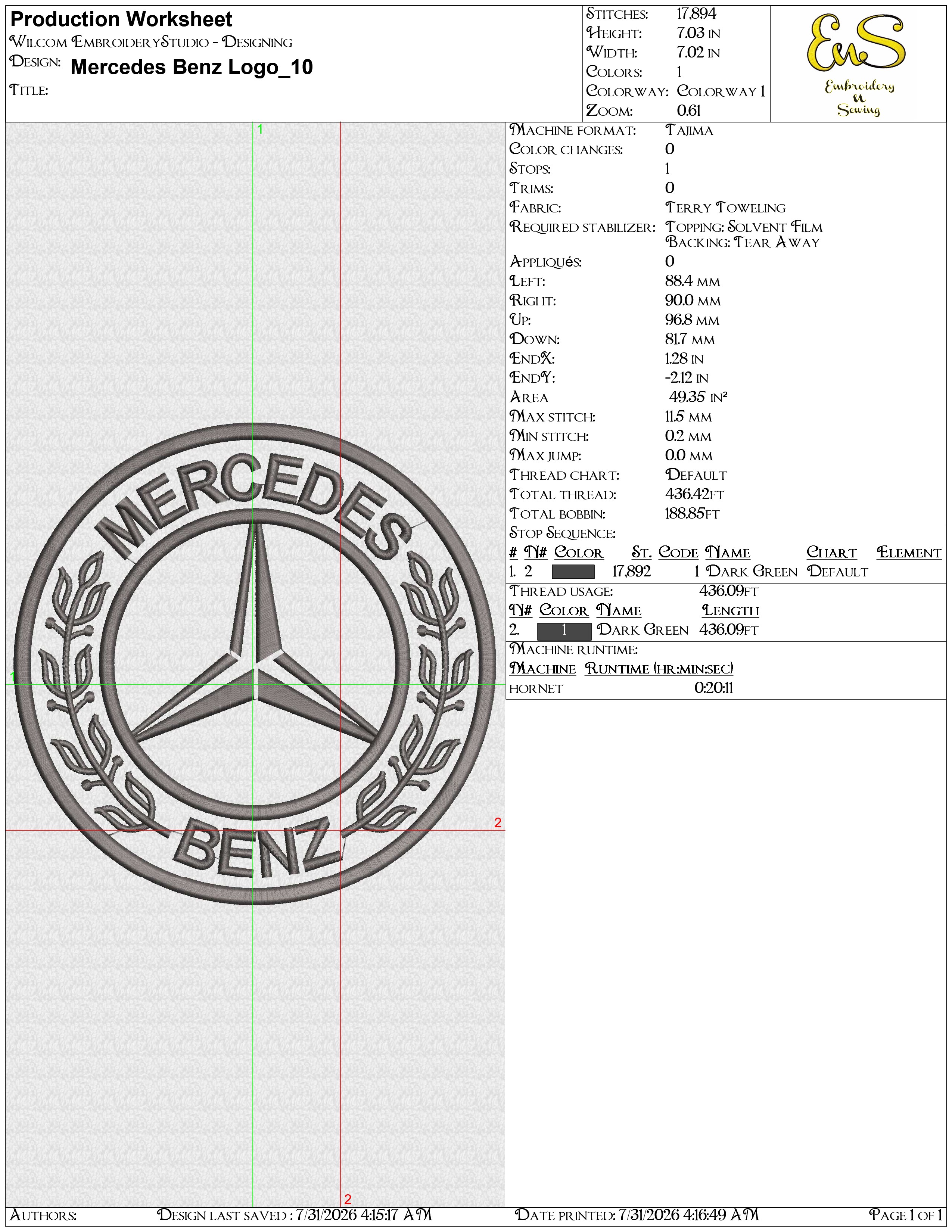Select the Up value "96.8 mm"

pyautogui.click(x=692, y=320)
